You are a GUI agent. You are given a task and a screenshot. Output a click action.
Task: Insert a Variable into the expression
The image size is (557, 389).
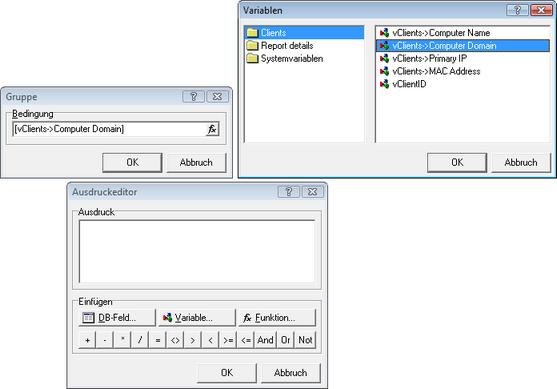tap(197, 317)
